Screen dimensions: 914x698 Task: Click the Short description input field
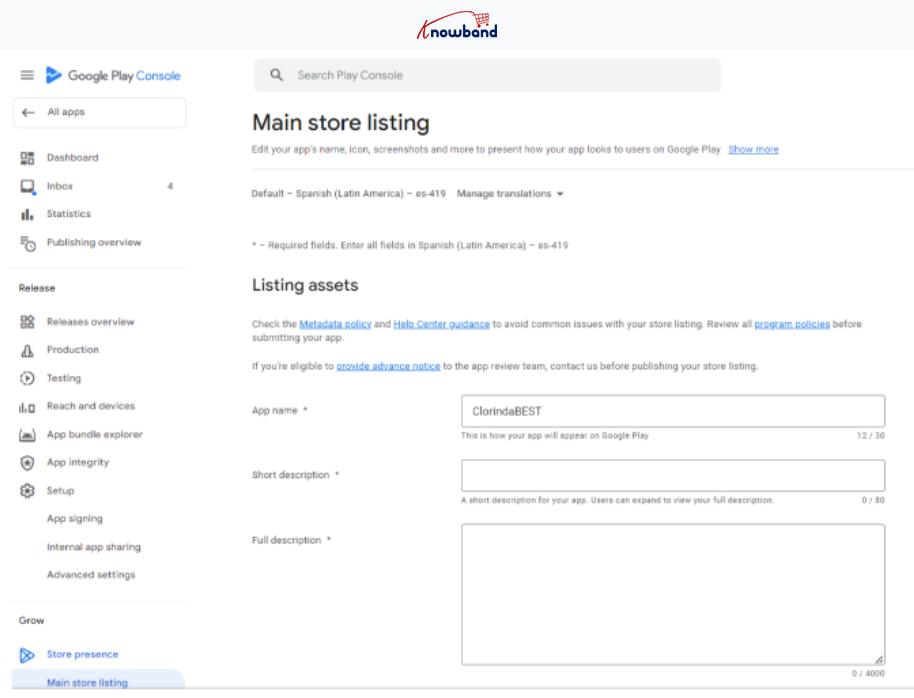(x=673, y=475)
